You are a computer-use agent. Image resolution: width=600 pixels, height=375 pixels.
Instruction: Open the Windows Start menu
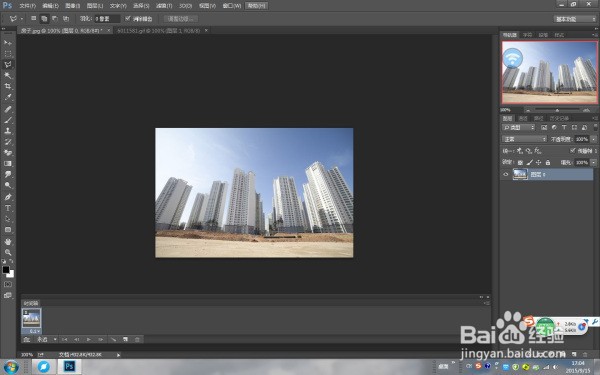tap(11, 367)
